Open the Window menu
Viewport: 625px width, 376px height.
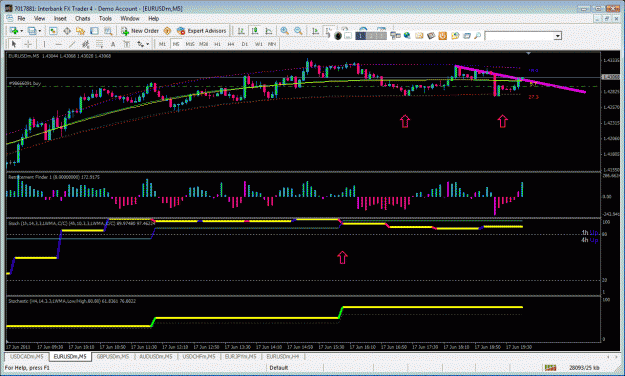coord(130,18)
